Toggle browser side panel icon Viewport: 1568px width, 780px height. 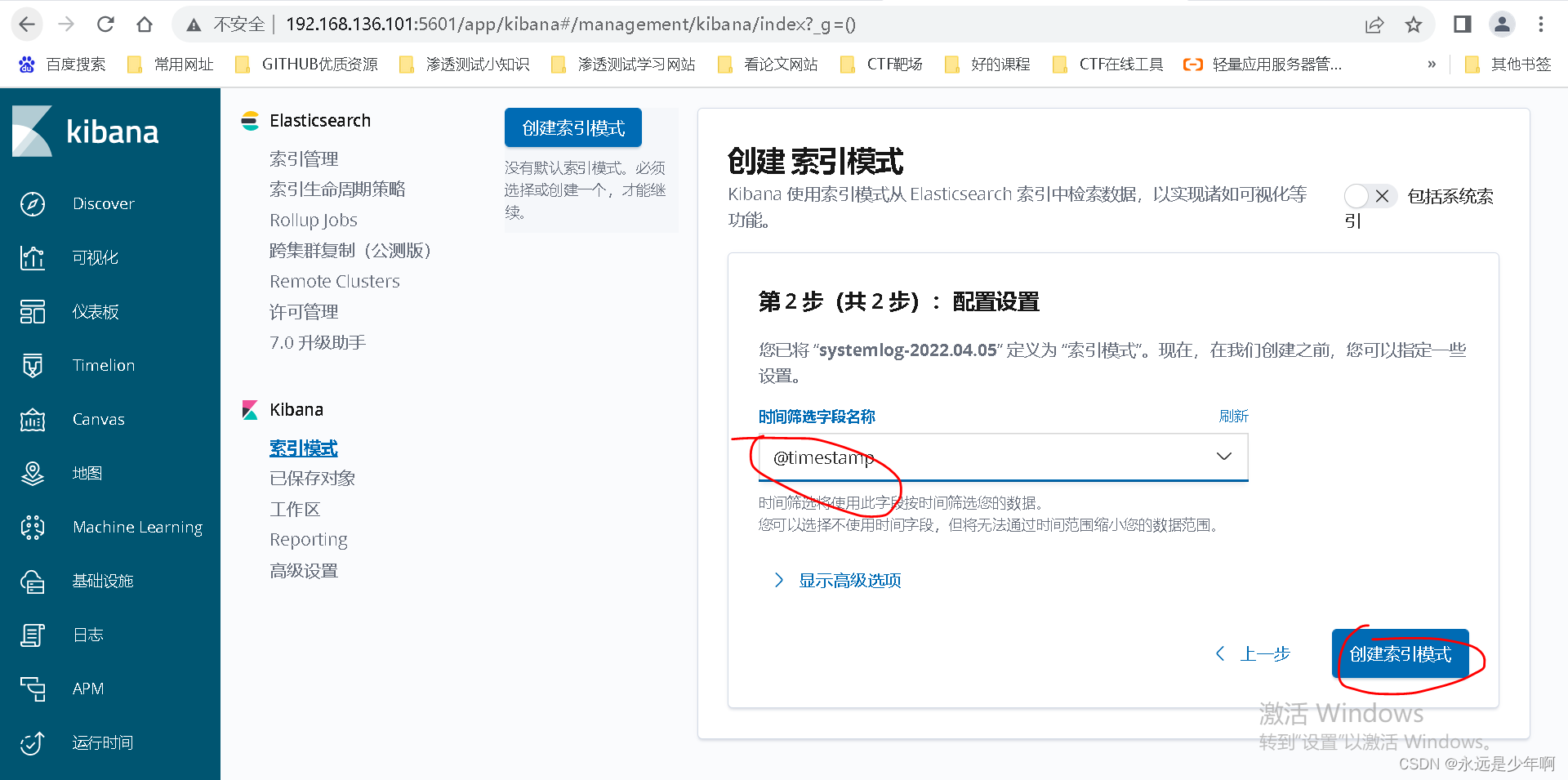tap(1463, 25)
